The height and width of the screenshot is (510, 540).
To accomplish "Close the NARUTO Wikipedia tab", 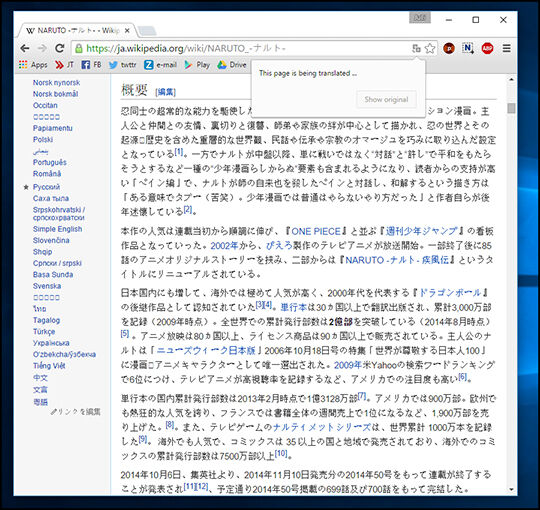I will (127, 31).
